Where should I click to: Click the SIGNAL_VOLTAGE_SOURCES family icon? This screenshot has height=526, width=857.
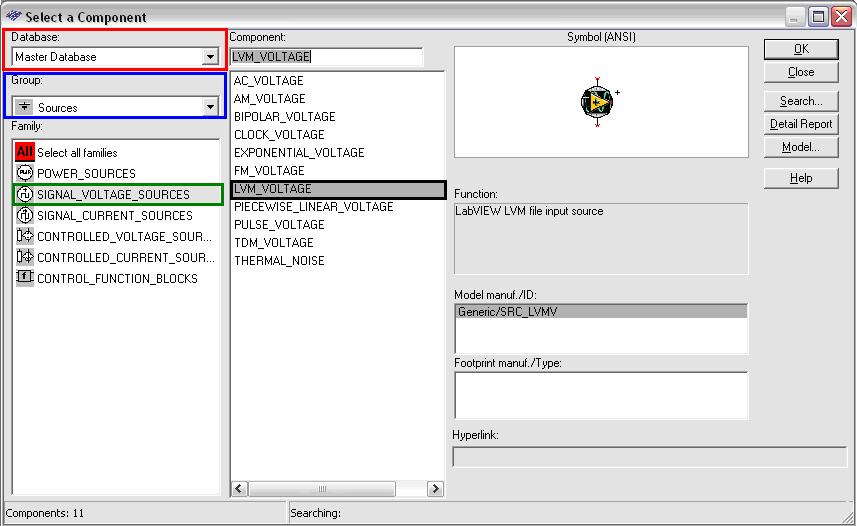point(25,194)
